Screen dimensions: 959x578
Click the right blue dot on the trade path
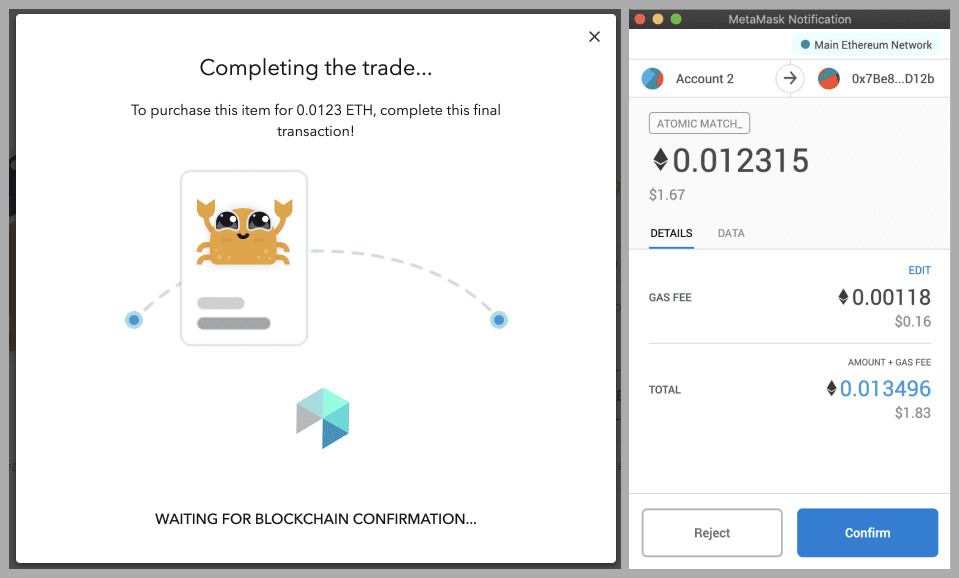tap(499, 320)
